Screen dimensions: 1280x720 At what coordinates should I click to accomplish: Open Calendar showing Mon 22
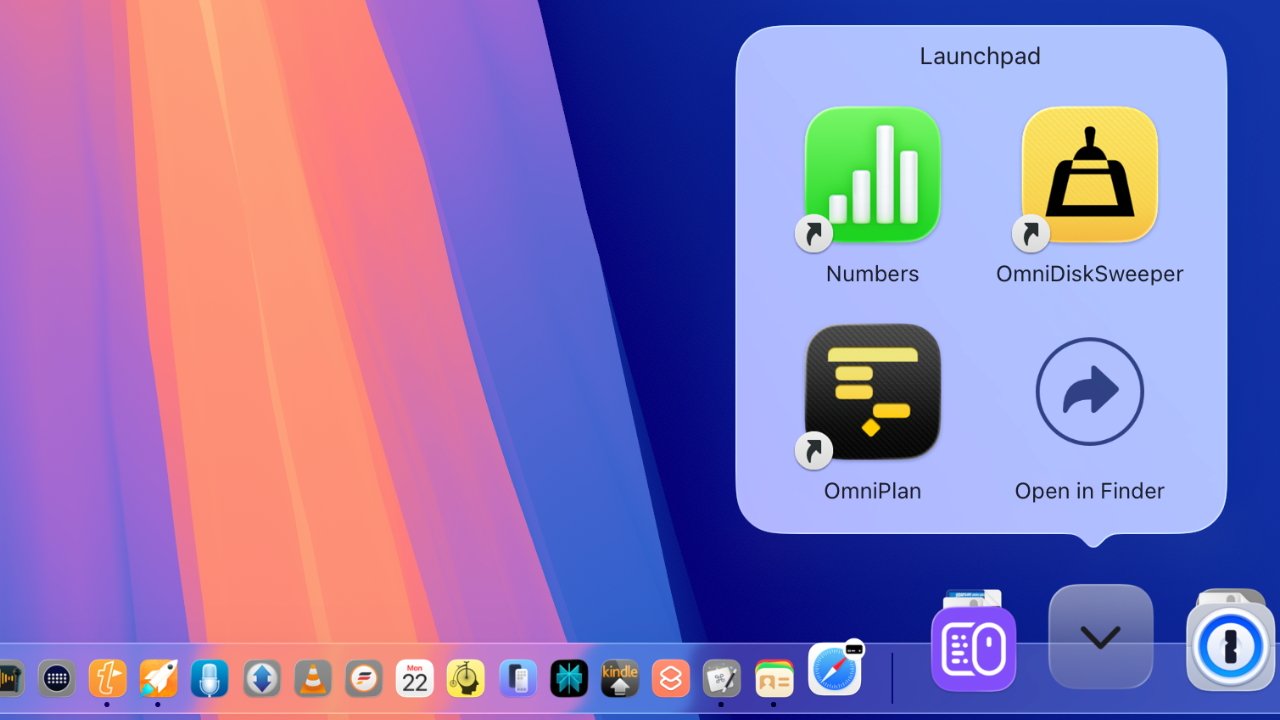coord(415,678)
